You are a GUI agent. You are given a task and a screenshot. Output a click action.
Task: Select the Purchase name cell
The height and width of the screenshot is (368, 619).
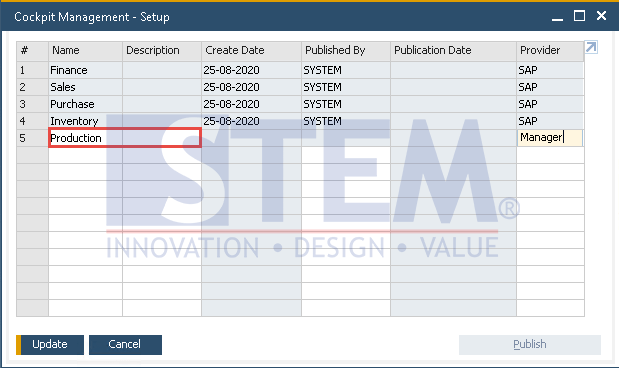[85, 104]
